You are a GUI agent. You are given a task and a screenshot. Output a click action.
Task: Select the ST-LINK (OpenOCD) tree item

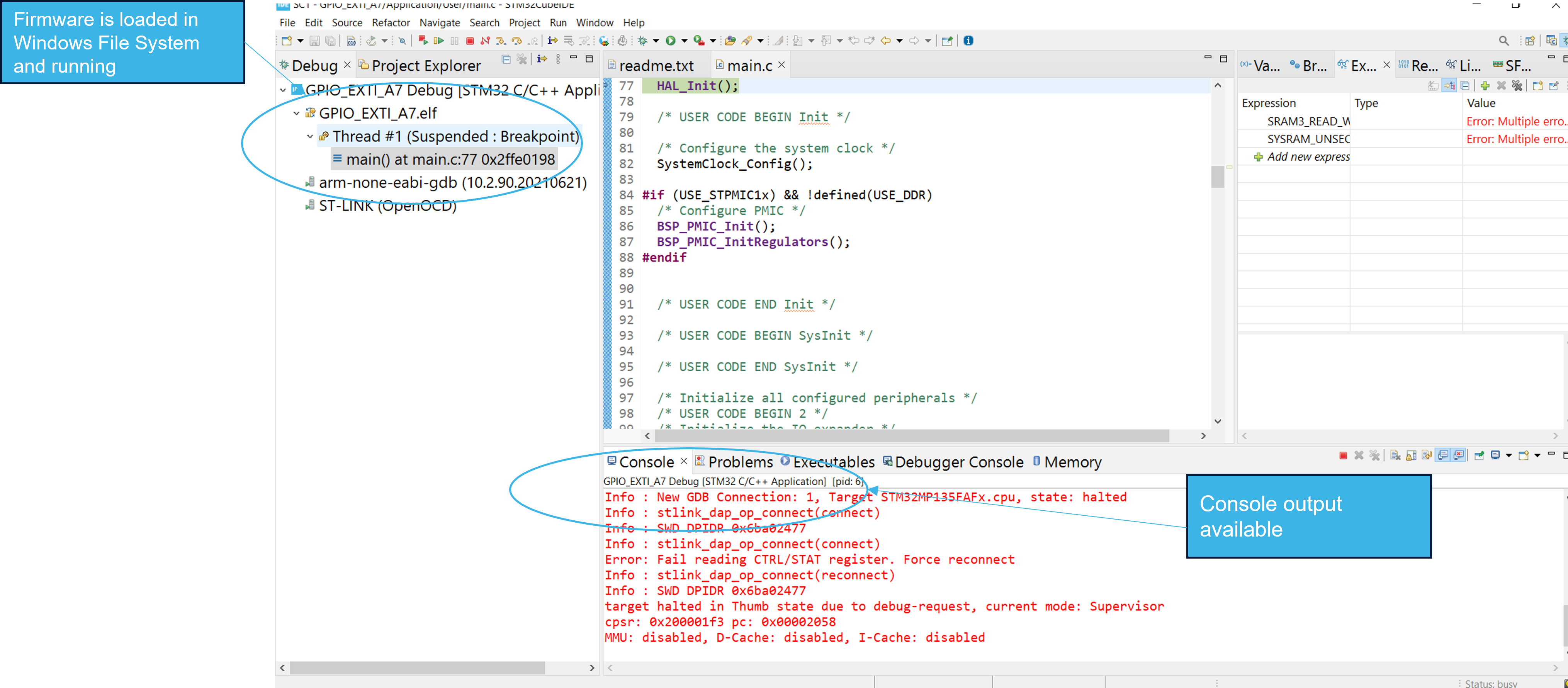[x=381, y=206]
